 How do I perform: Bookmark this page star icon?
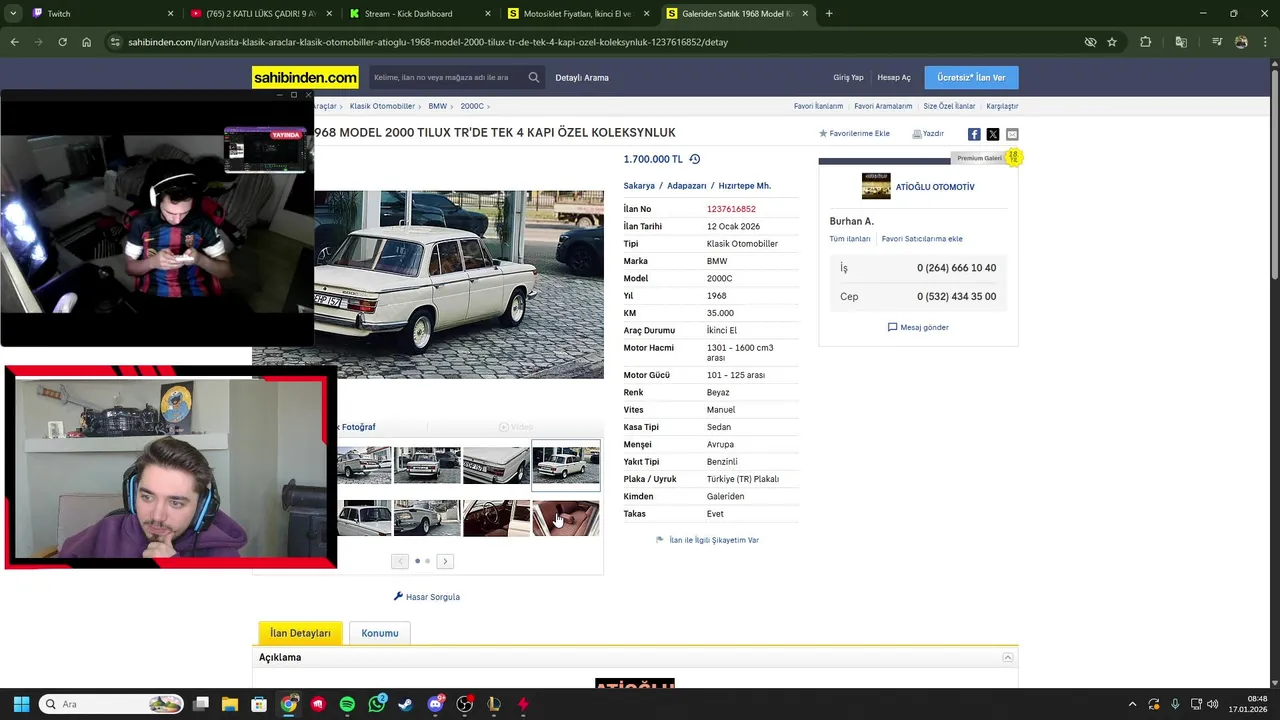(x=1112, y=42)
